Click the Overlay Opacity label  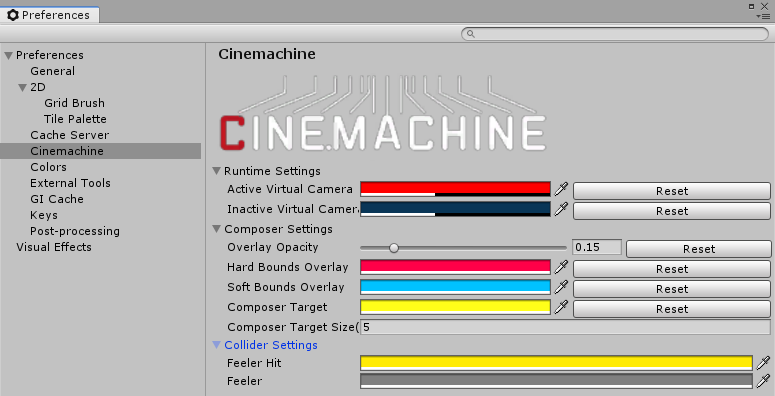click(x=272, y=247)
